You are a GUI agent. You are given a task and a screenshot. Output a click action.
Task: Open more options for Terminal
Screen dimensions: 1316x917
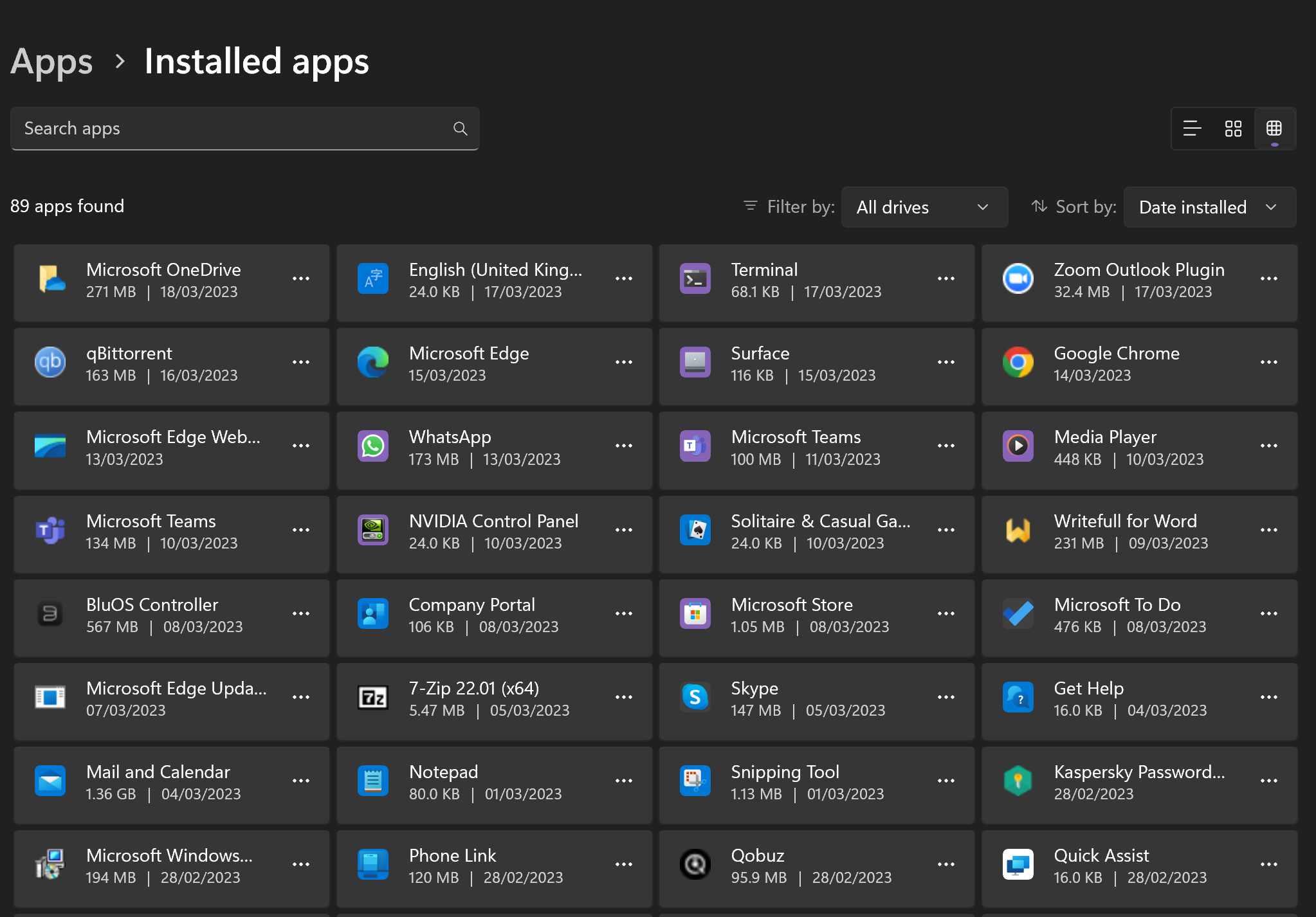tap(946, 279)
